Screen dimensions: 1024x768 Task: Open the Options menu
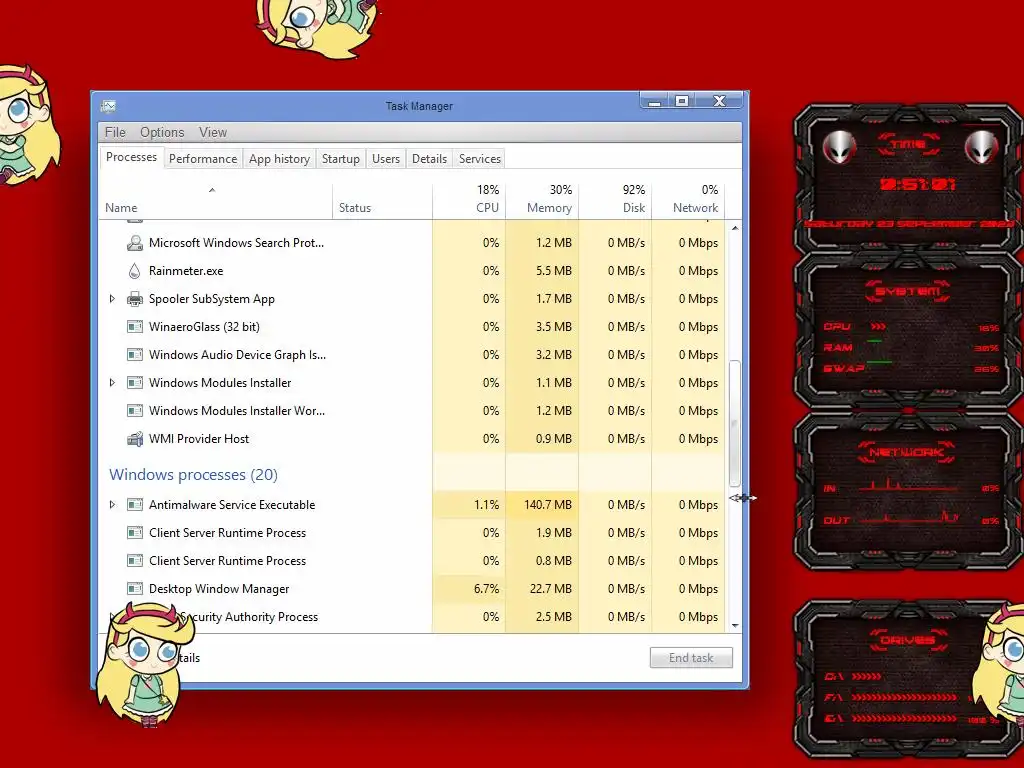coord(162,133)
